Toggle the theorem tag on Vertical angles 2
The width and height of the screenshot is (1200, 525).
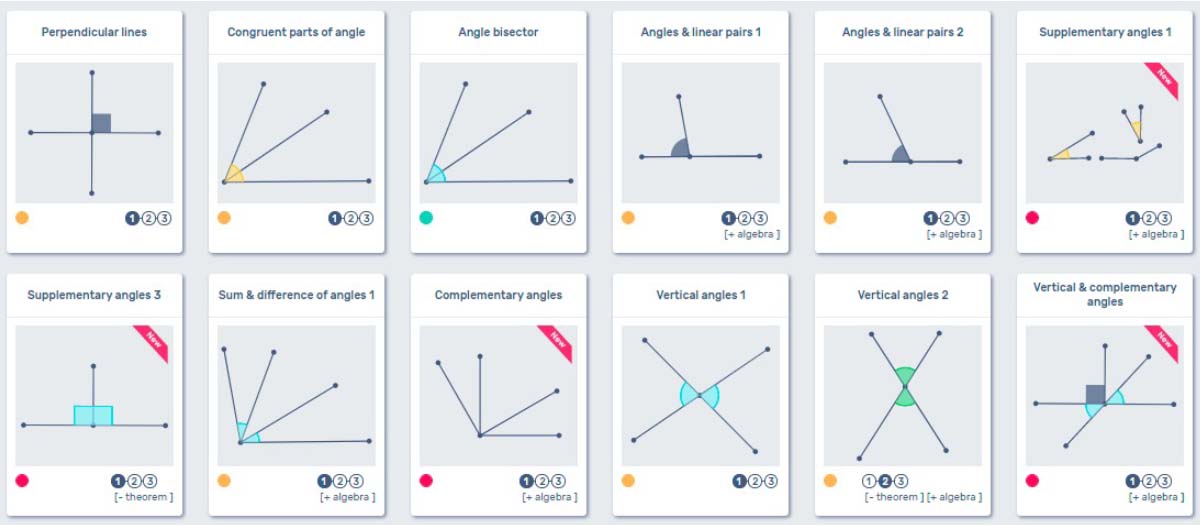894,497
